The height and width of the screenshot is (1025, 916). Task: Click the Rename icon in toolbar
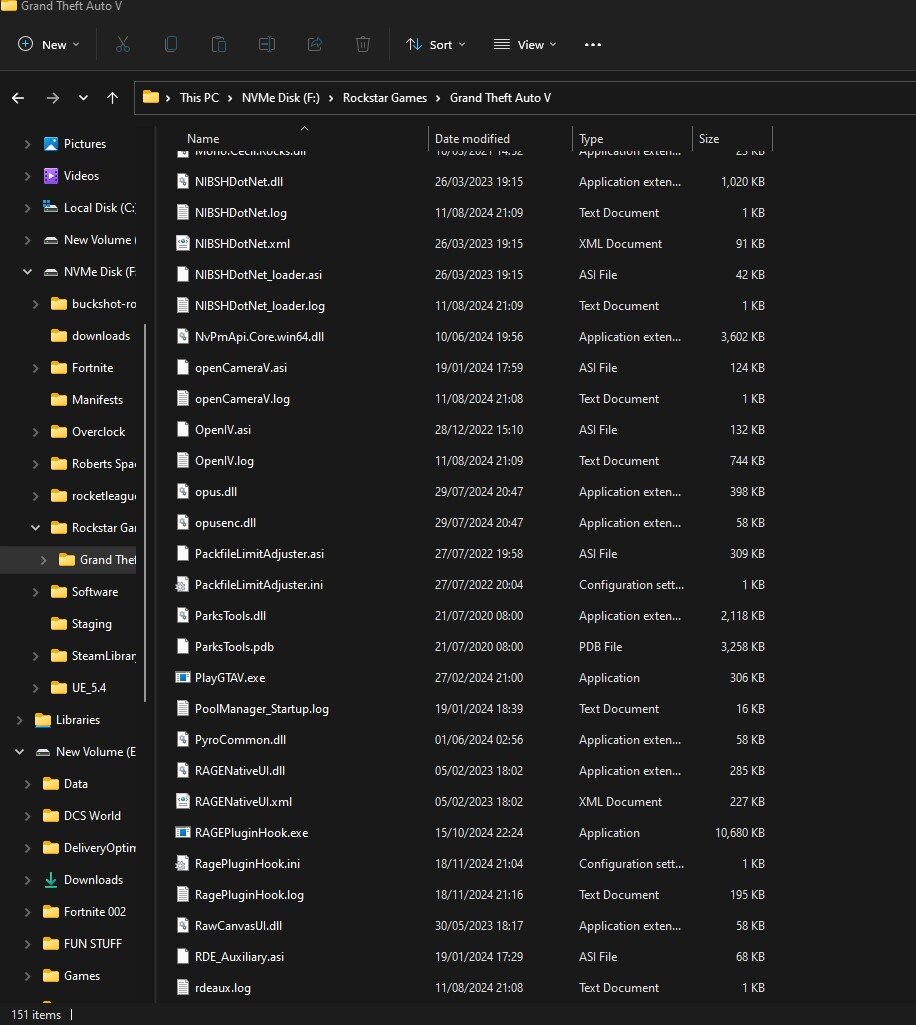[x=267, y=45]
